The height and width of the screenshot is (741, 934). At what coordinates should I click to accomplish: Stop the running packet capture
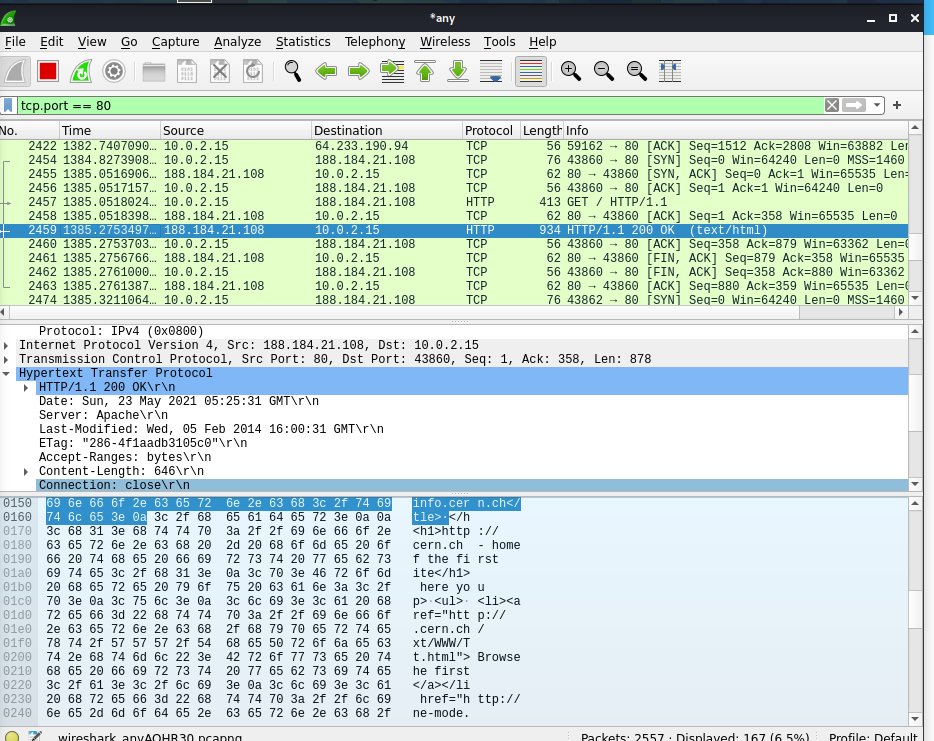pos(48,71)
